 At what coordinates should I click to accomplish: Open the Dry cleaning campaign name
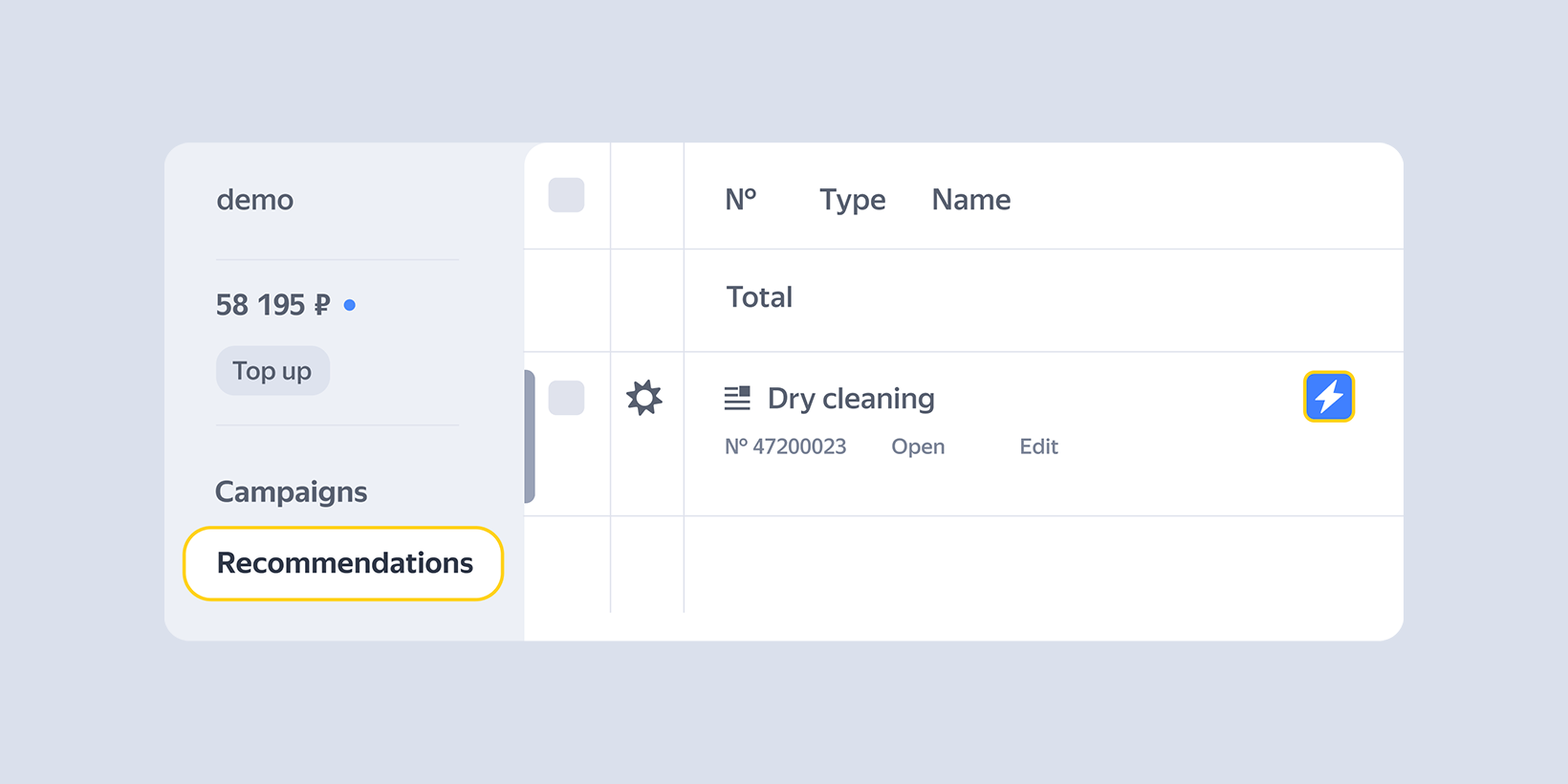point(851,398)
